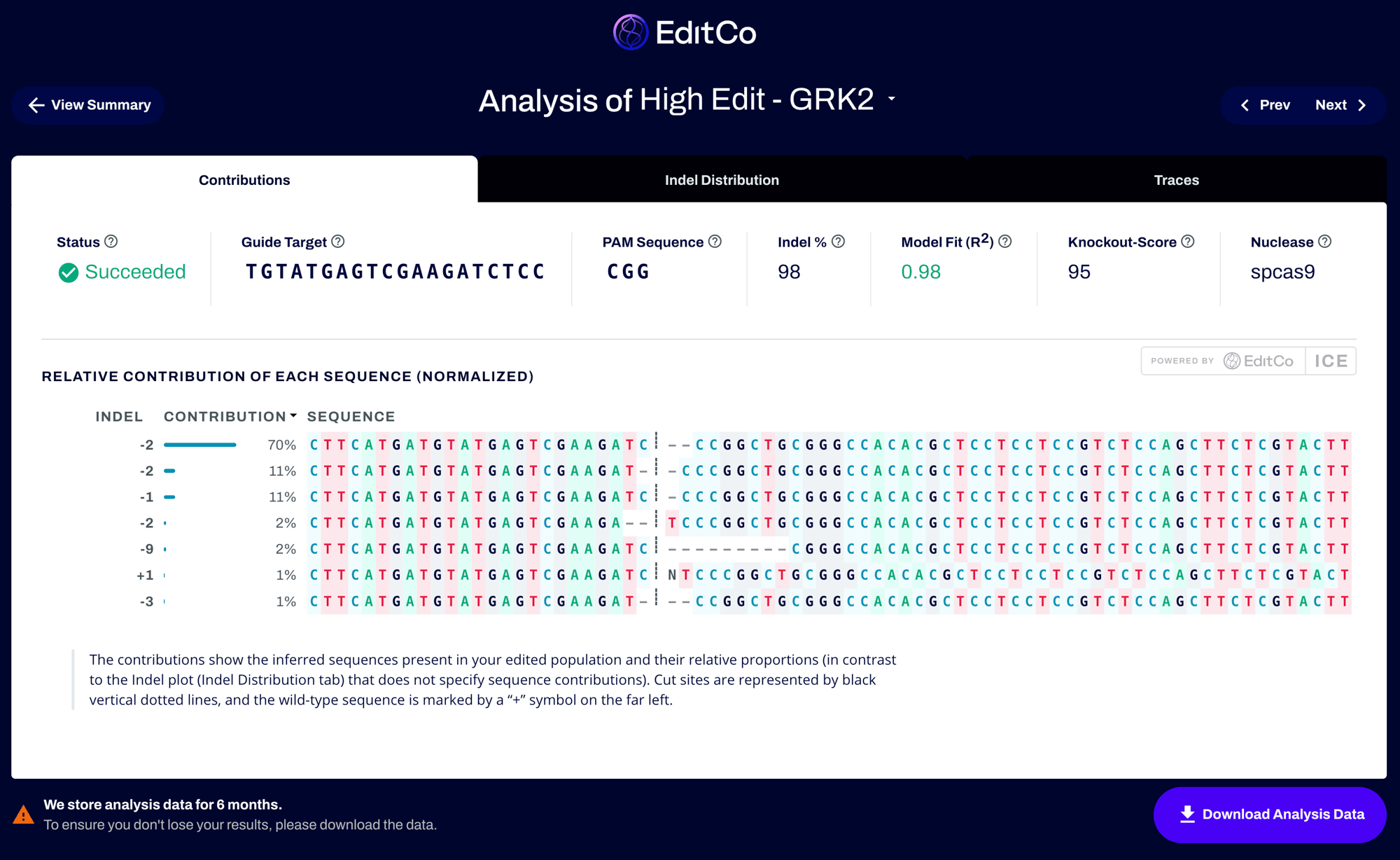
Task: Click the guide target sequence TGTATGAGTCGAAGATCTCC
Action: point(395,272)
